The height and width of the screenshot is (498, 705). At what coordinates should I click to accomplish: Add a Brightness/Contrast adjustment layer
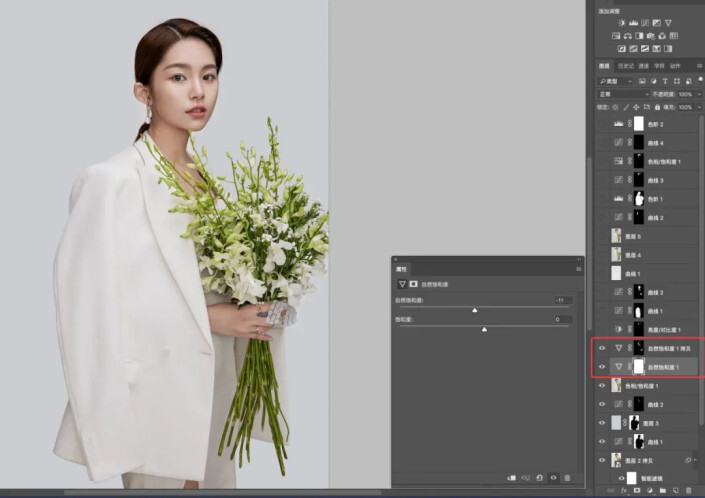click(620, 22)
